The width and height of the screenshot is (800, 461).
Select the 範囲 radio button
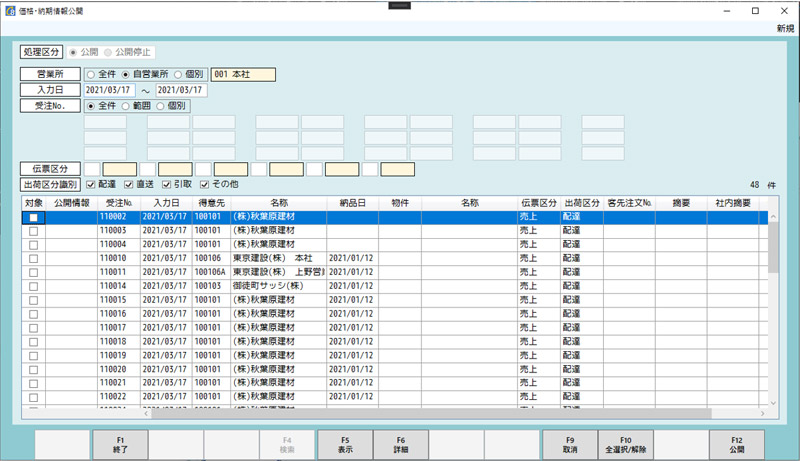pyautogui.click(x=126, y=106)
